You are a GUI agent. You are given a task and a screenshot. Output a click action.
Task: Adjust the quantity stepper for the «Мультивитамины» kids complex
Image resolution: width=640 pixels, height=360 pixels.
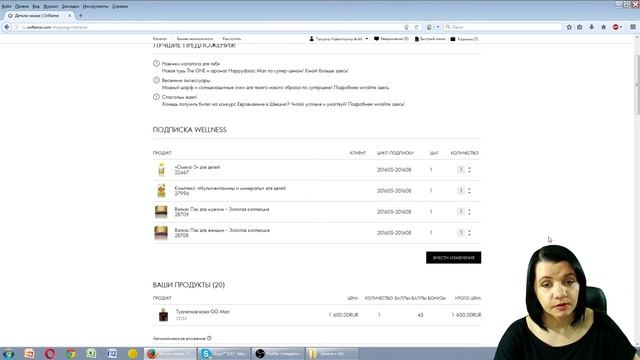(469, 191)
